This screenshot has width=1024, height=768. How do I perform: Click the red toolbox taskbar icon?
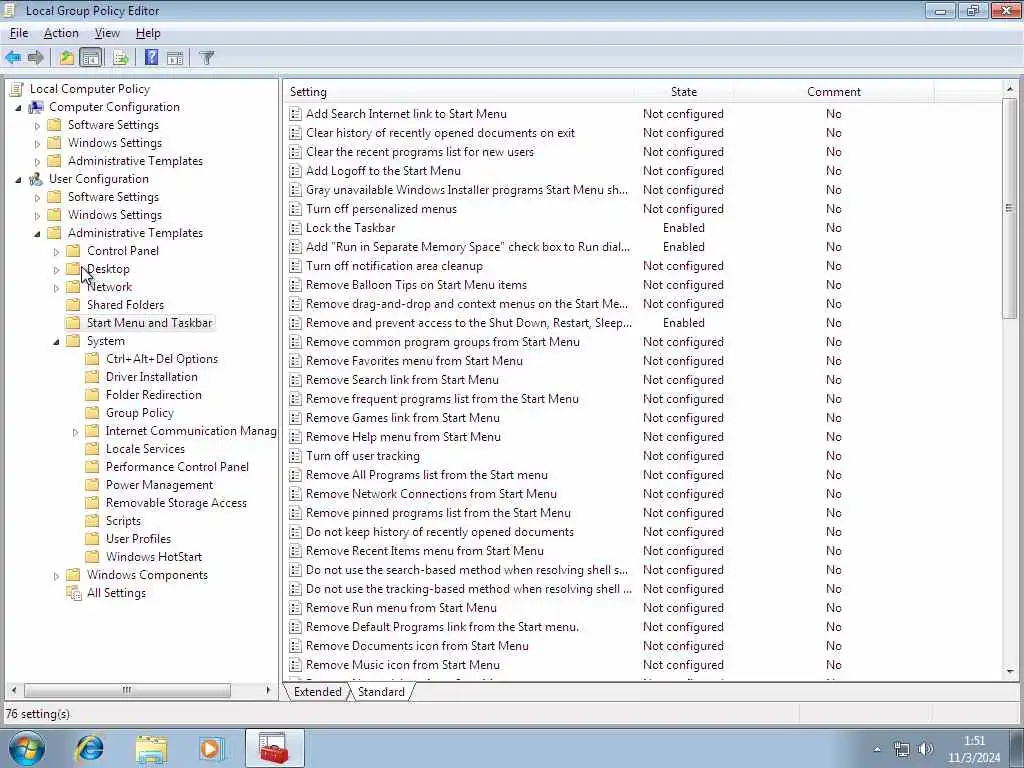pyautogui.click(x=274, y=748)
